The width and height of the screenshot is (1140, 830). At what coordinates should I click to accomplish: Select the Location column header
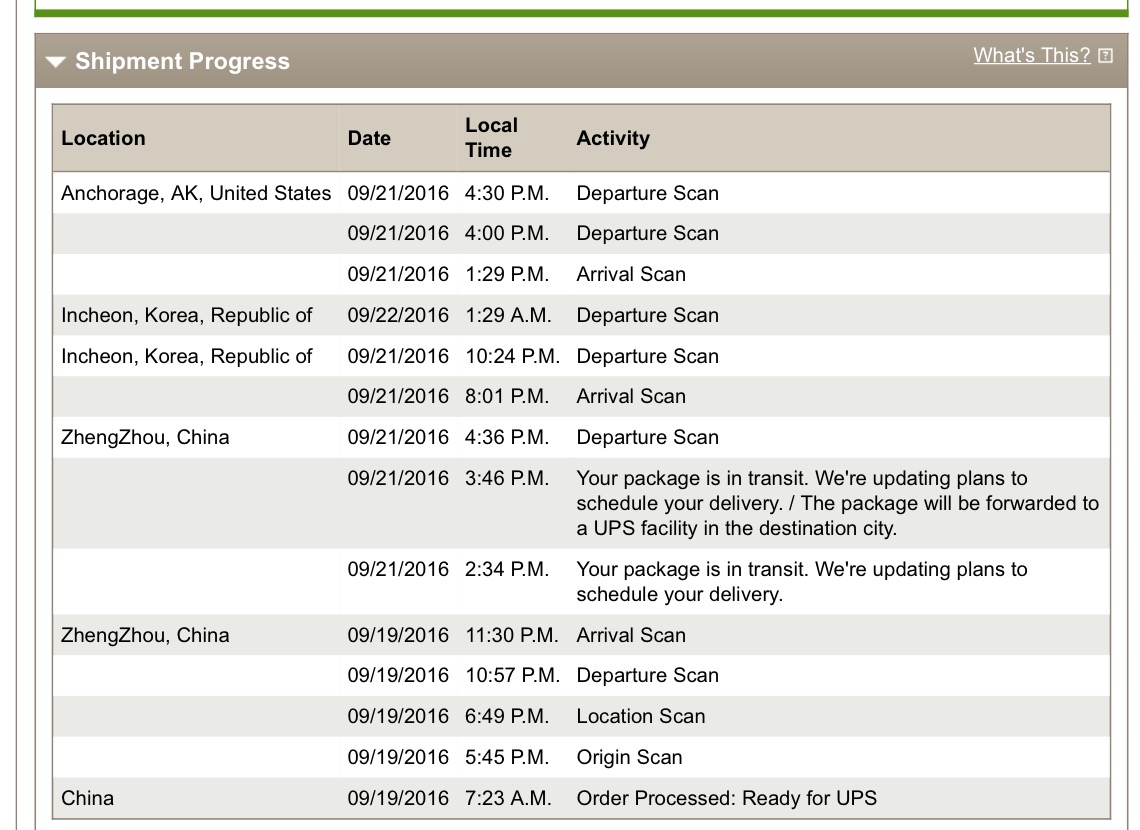coord(103,138)
